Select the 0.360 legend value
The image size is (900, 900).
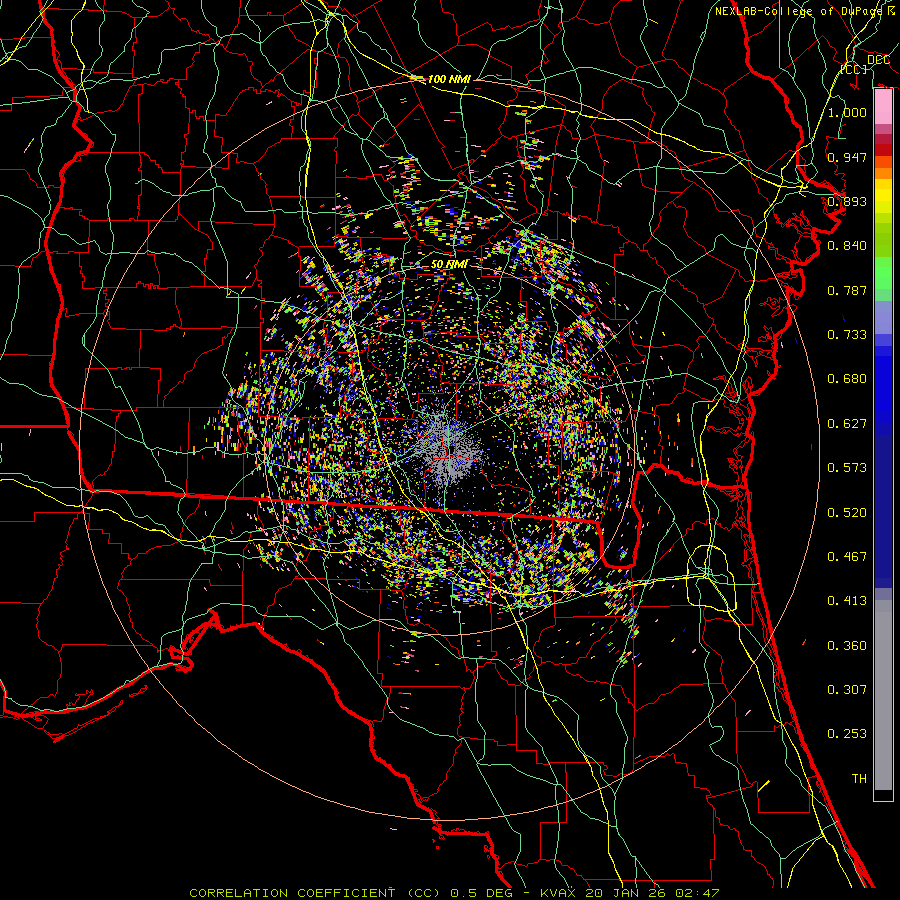coord(847,645)
